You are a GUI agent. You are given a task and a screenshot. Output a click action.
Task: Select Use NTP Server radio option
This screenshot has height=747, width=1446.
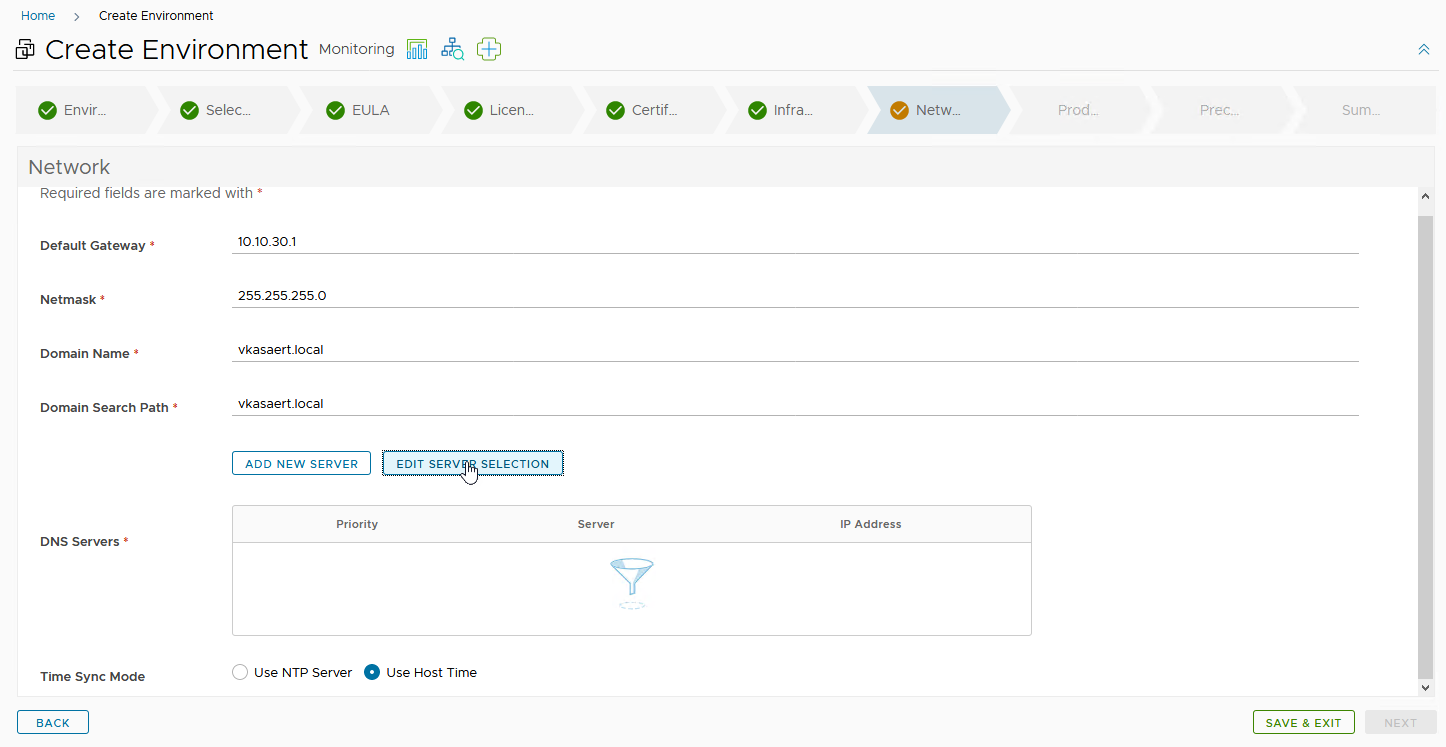pos(240,672)
